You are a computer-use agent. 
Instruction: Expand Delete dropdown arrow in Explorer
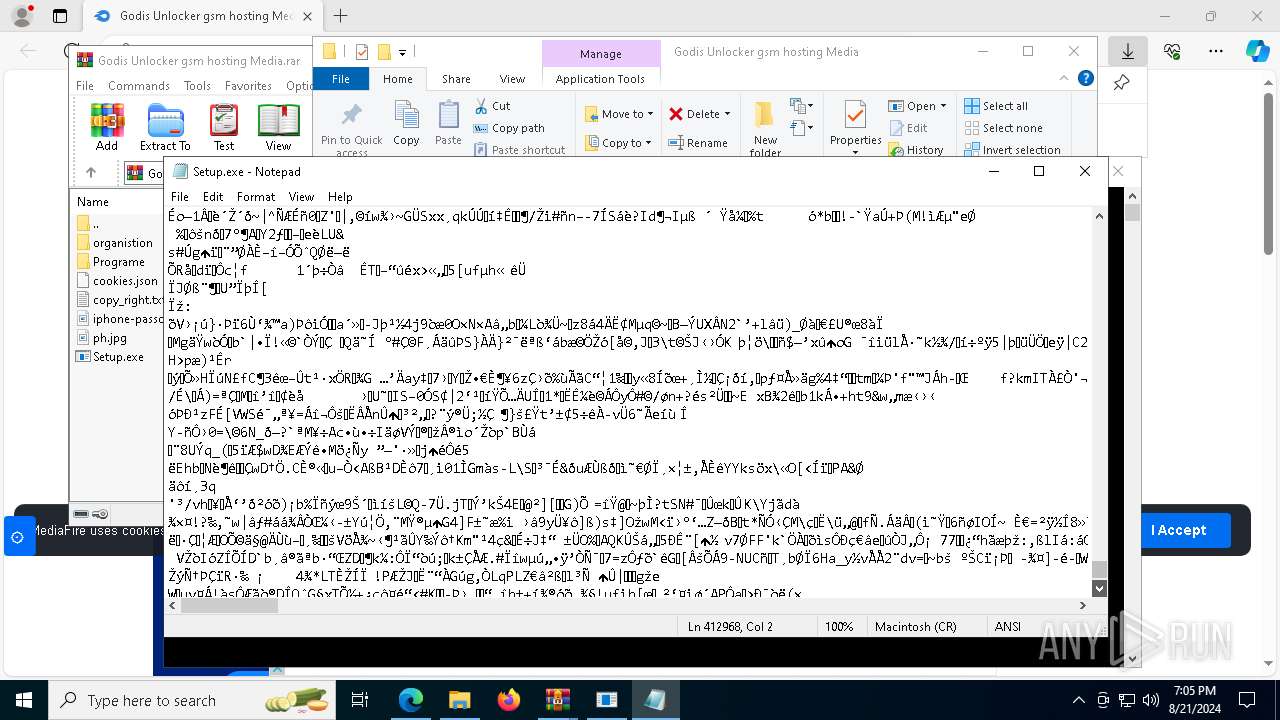(727, 114)
